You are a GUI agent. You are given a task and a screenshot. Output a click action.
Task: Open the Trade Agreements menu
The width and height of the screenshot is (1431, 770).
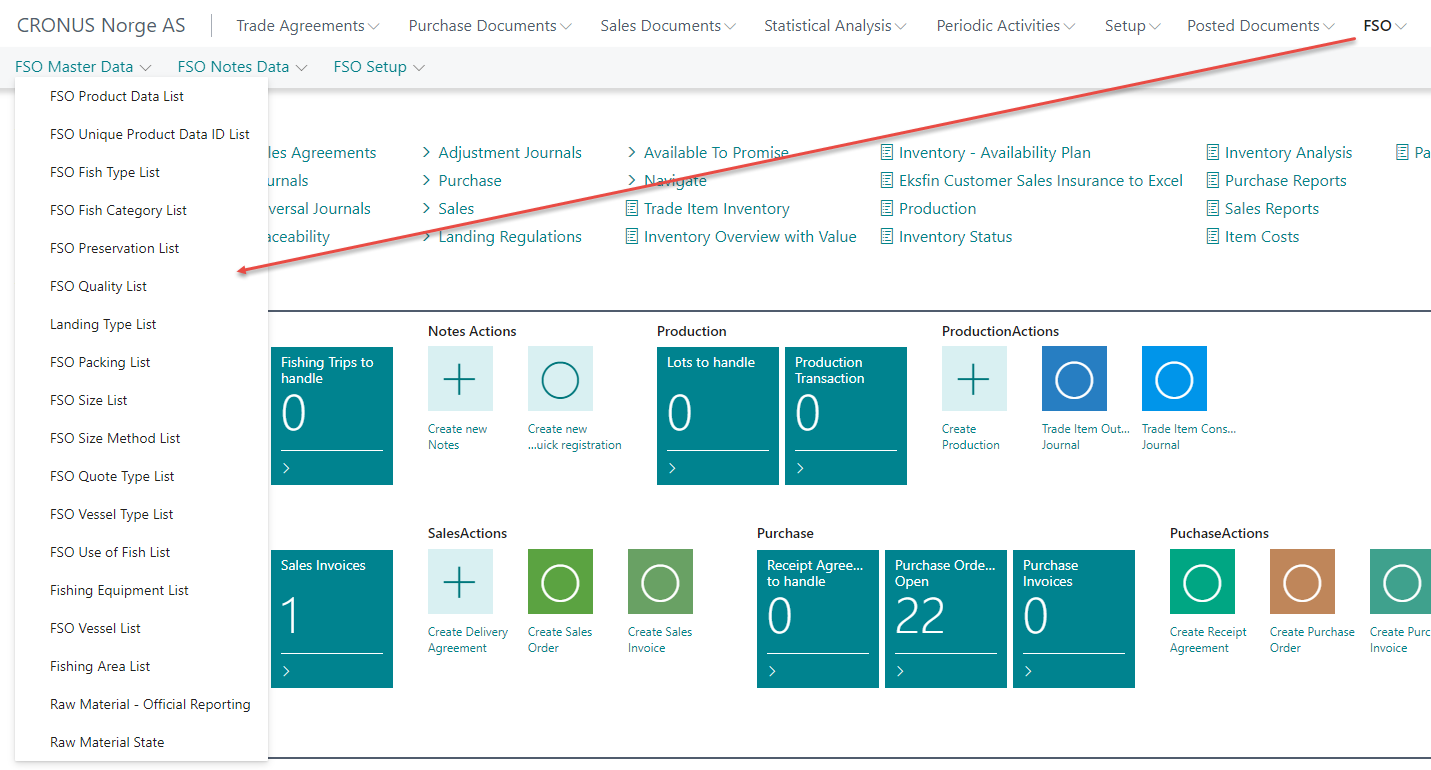(x=307, y=26)
